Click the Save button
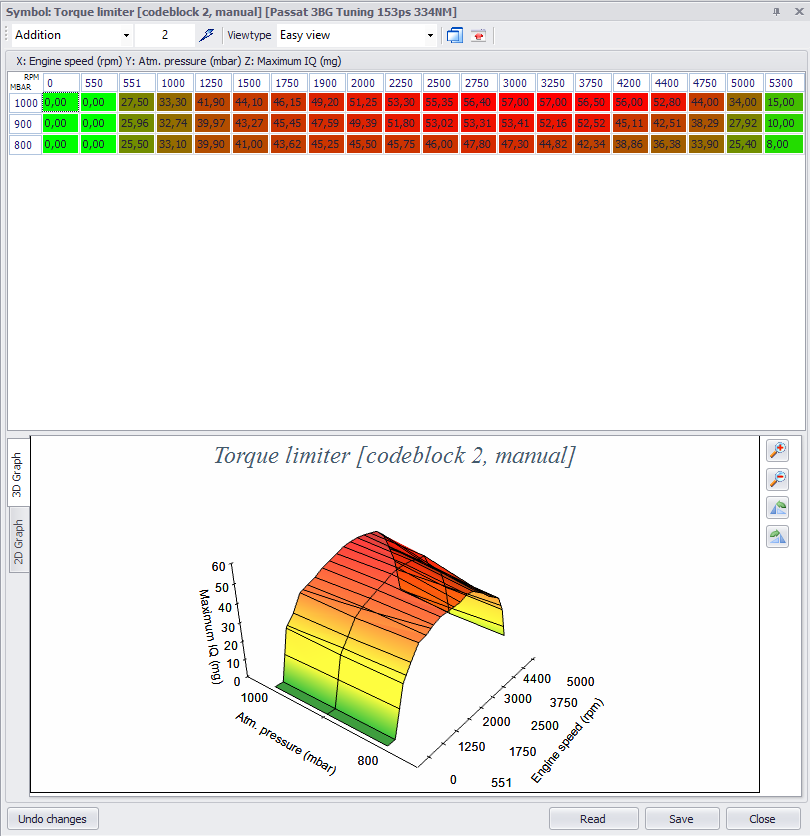This screenshot has height=836, width=810. [x=681, y=819]
